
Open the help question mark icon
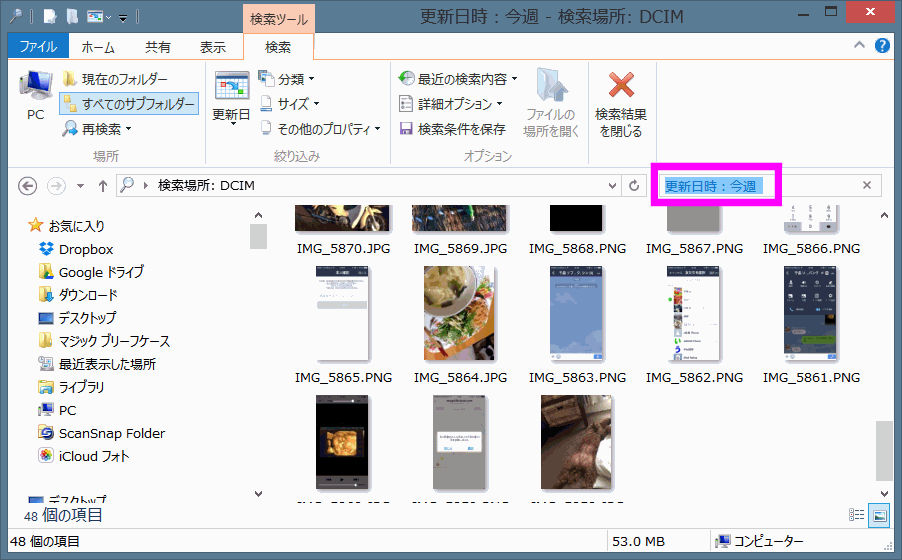[x=882, y=46]
